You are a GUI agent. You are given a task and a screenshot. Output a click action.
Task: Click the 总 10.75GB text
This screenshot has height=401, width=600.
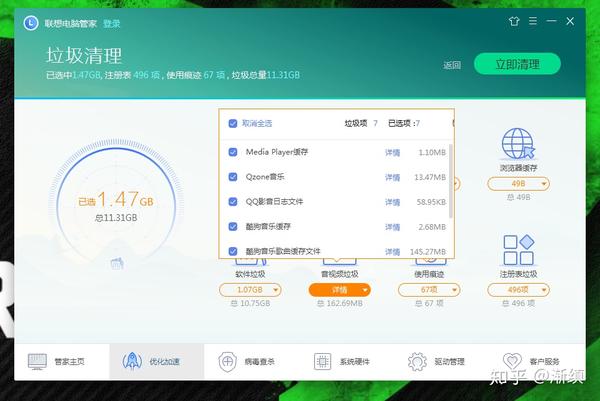[250, 303]
